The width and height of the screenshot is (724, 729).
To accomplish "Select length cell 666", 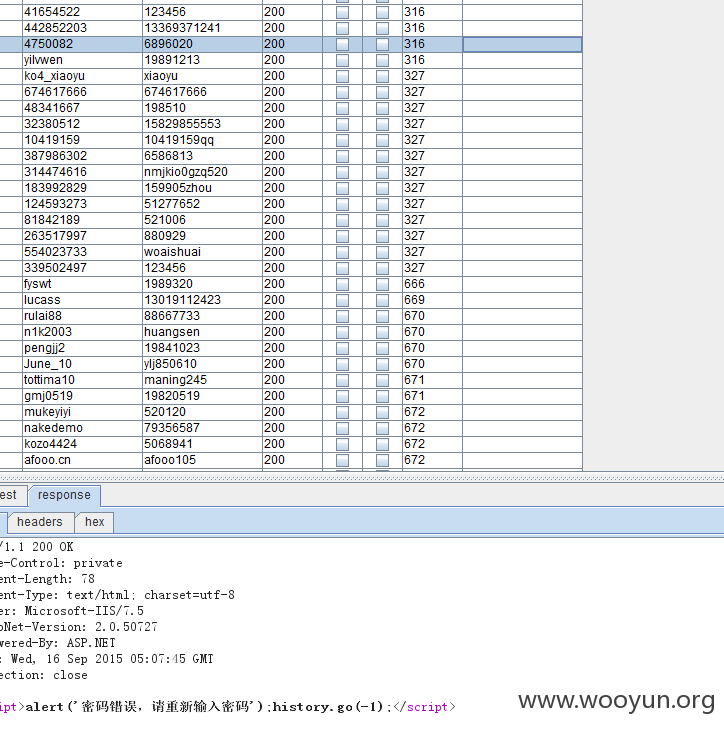I will click(x=432, y=284).
